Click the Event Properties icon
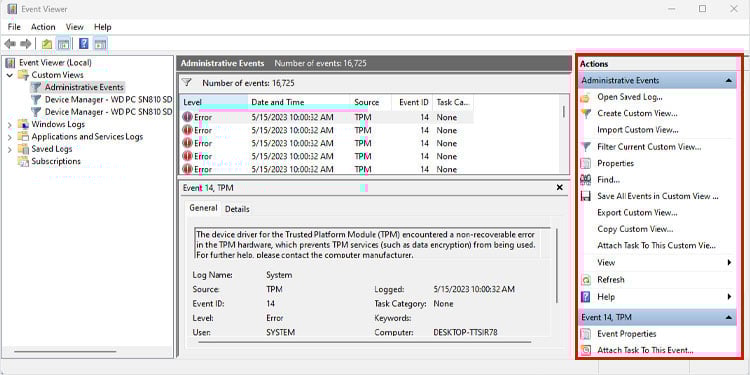The width and height of the screenshot is (750, 375). (x=585, y=334)
